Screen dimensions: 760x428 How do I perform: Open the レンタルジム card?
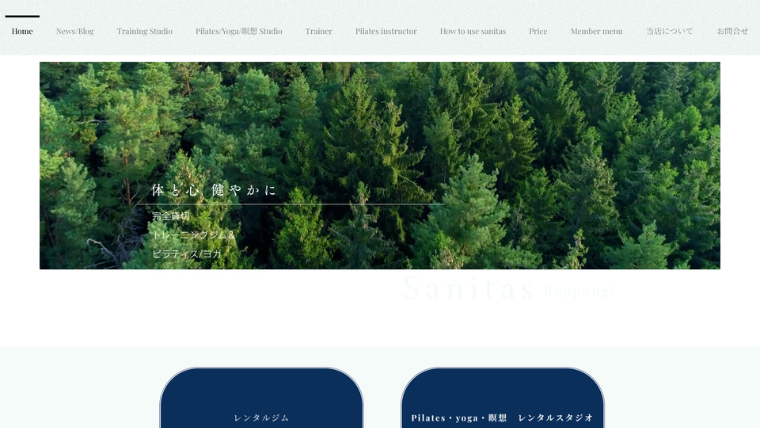[261, 405]
